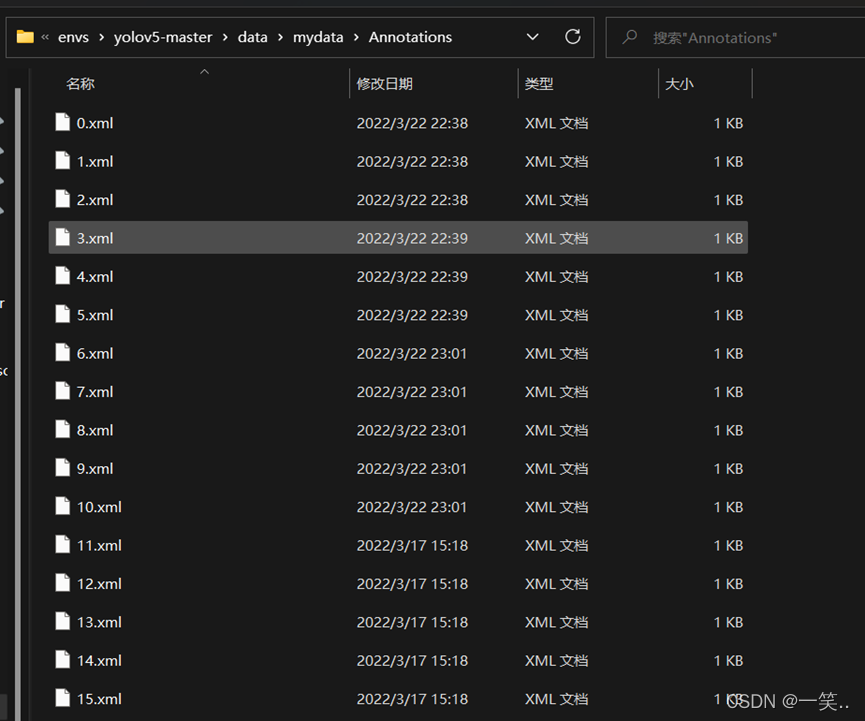Sort by 名称 column header
The image size is (865, 721).
tap(81, 84)
